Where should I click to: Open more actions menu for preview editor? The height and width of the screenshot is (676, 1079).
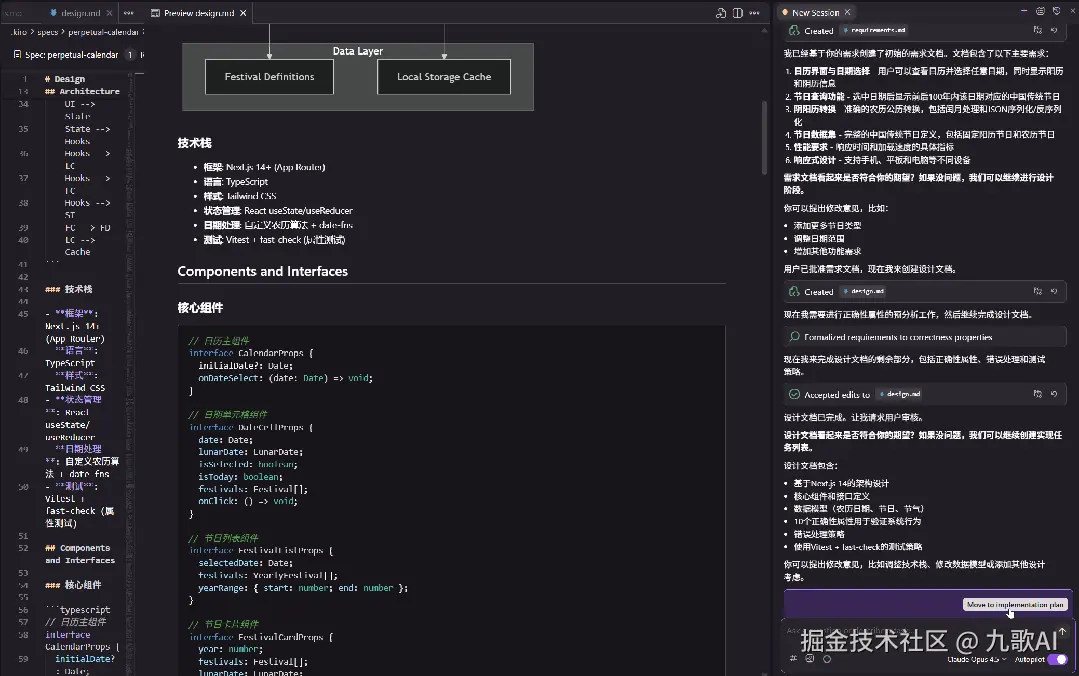(754, 13)
